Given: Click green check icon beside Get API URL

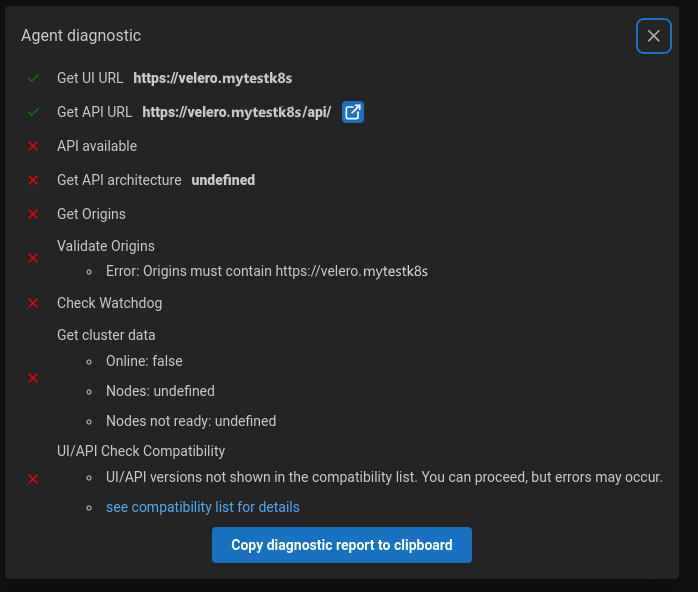Looking at the screenshot, I should (x=33, y=112).
